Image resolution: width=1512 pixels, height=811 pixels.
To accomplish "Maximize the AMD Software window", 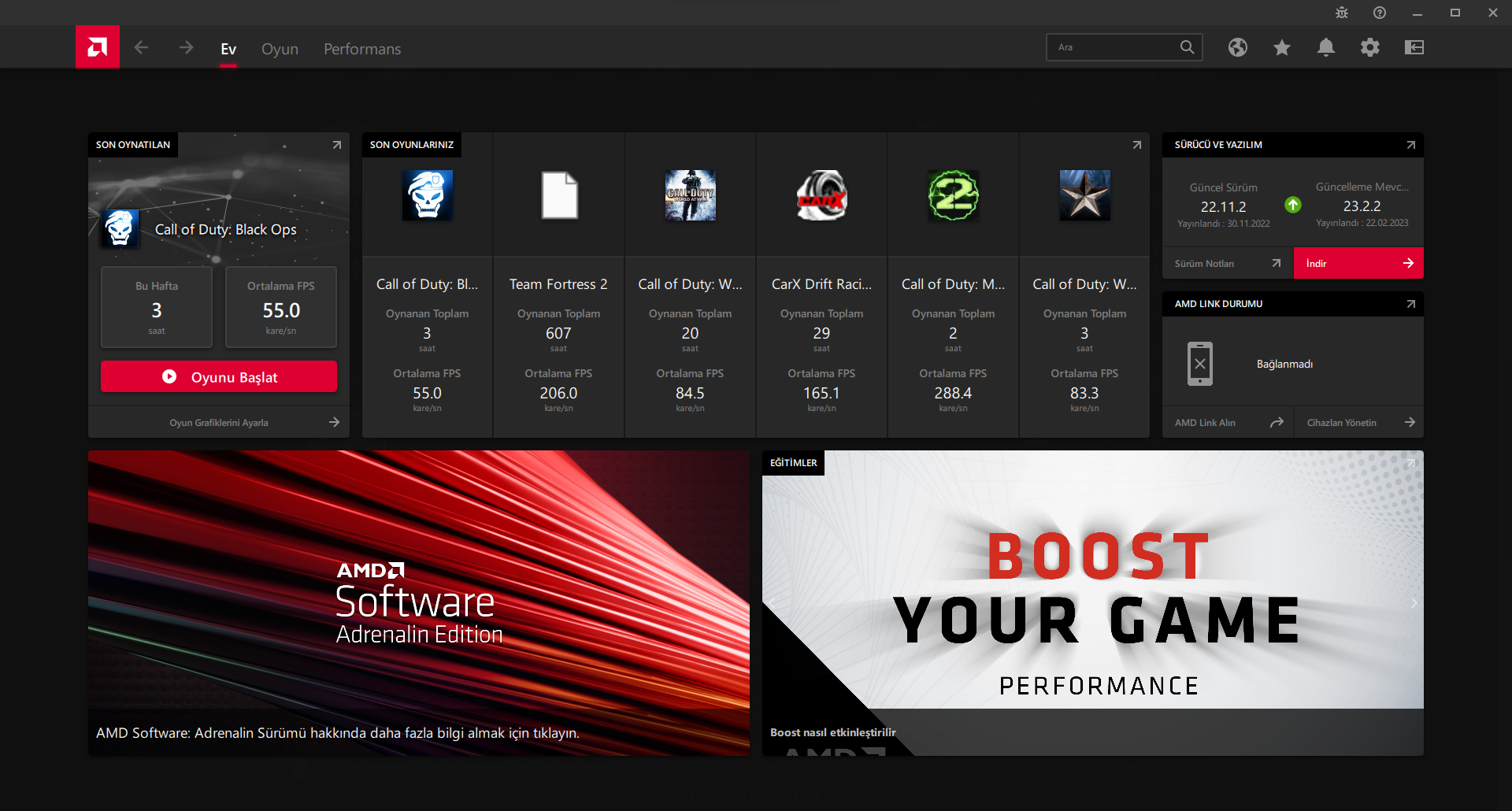I will coord(1455,13).
